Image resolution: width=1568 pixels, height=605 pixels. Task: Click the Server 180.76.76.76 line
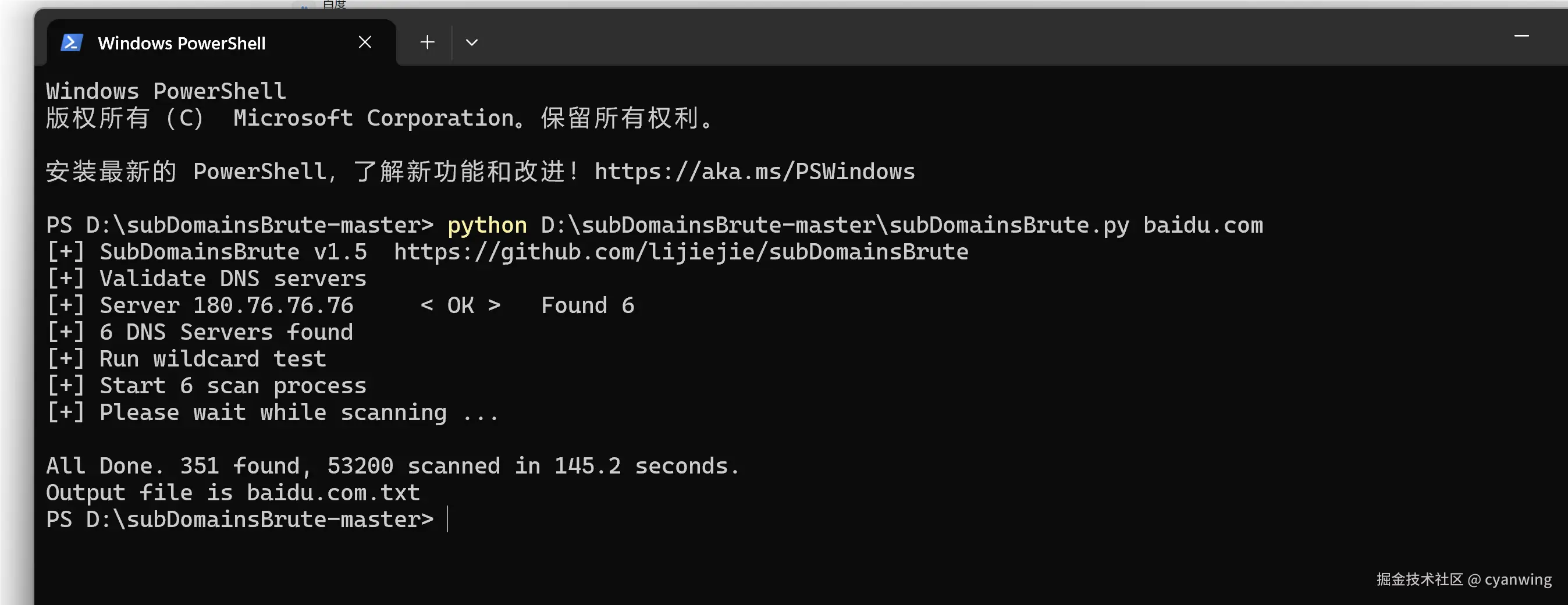(340, 305)
